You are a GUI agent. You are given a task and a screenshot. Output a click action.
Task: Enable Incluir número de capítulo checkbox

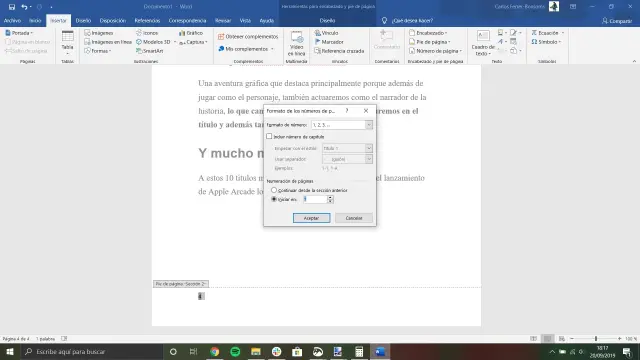pyautogui.click(x=269, y=136)
